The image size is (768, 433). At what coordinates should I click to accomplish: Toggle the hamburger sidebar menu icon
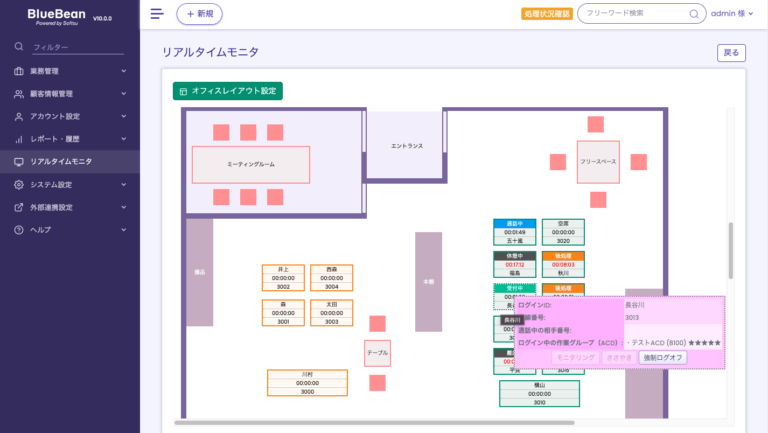(x=156, y=14)
